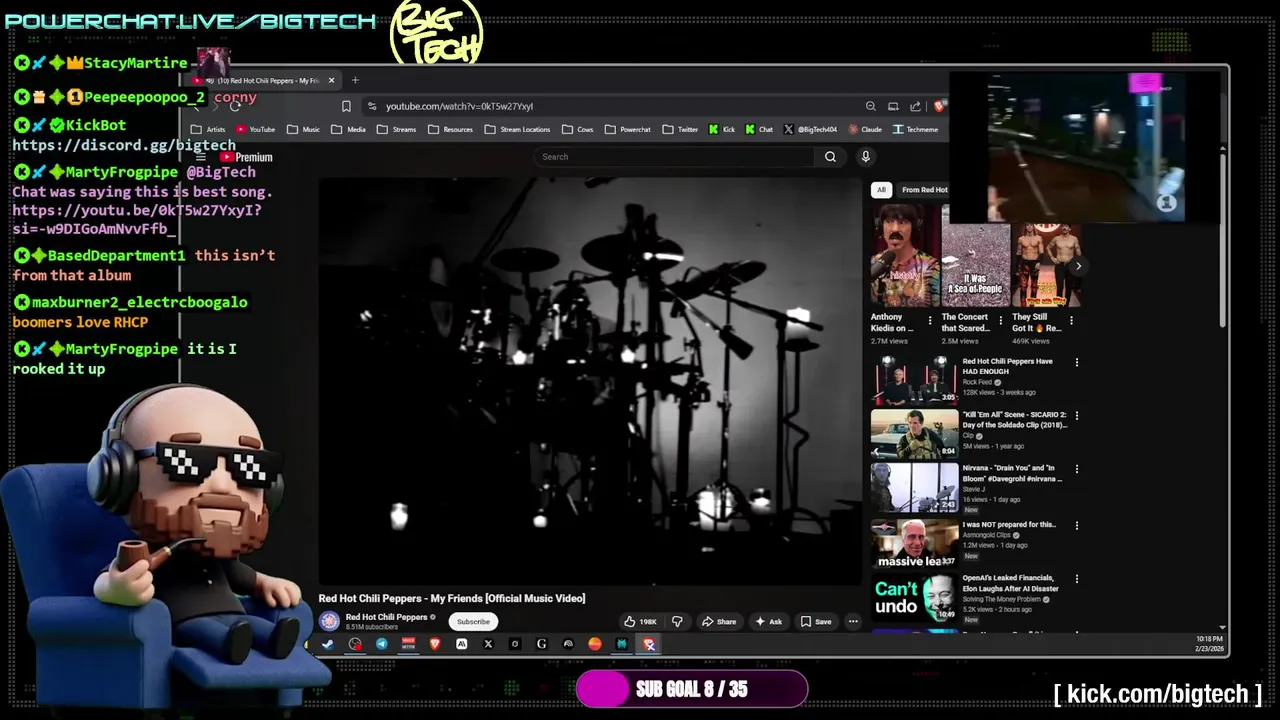Close the Red Hot Chili Peppers tab

(331, 80)
